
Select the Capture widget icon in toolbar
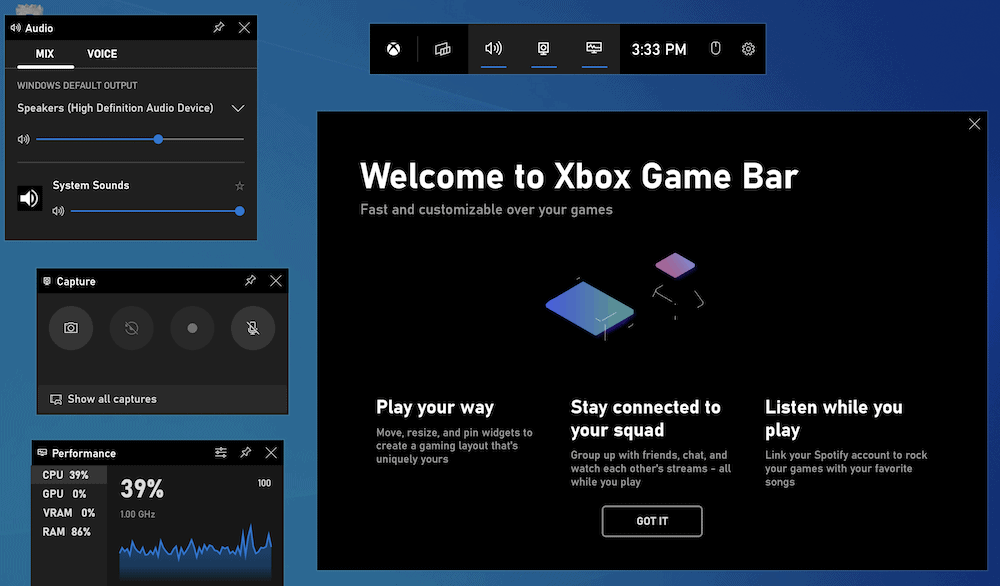click(544, 48)
